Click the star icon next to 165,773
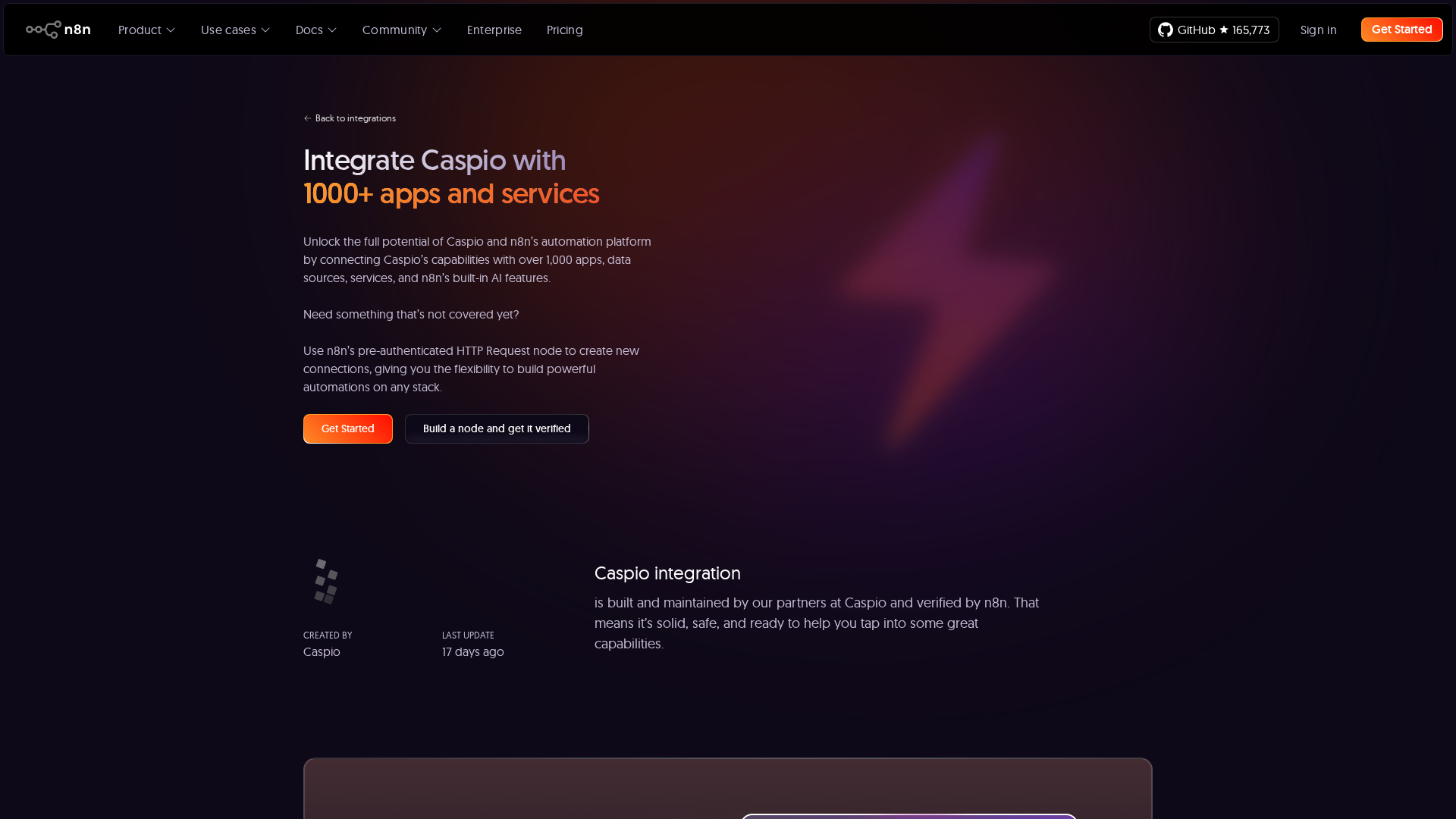The image size is (1456, 819). 1223,30
